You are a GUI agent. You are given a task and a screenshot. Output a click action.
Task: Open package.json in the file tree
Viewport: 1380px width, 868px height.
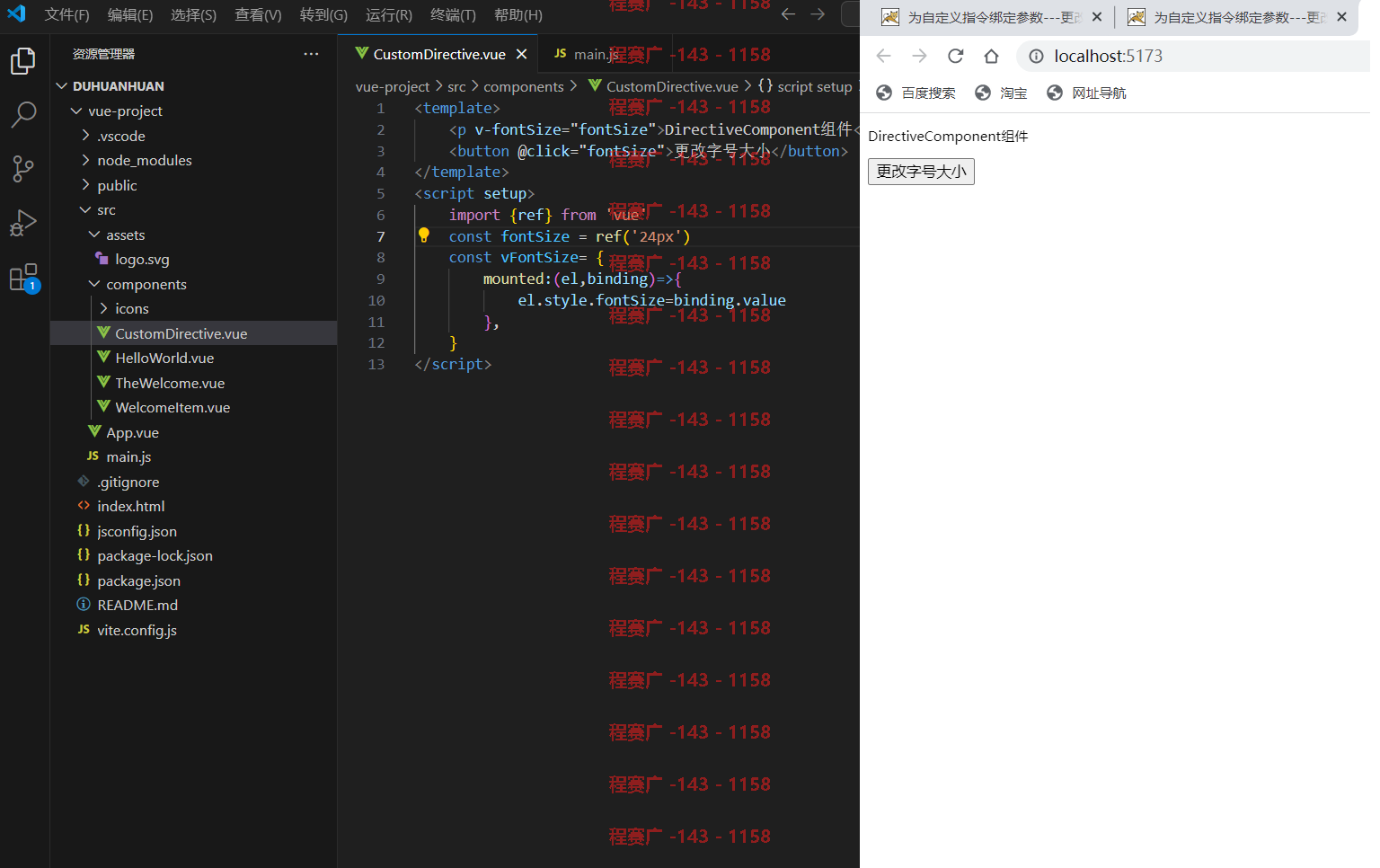tap(193, 580)
